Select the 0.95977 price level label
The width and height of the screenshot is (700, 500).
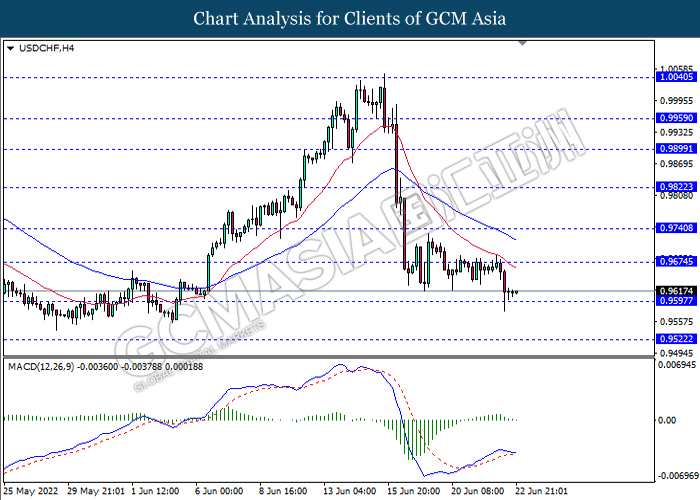(676, 301)
